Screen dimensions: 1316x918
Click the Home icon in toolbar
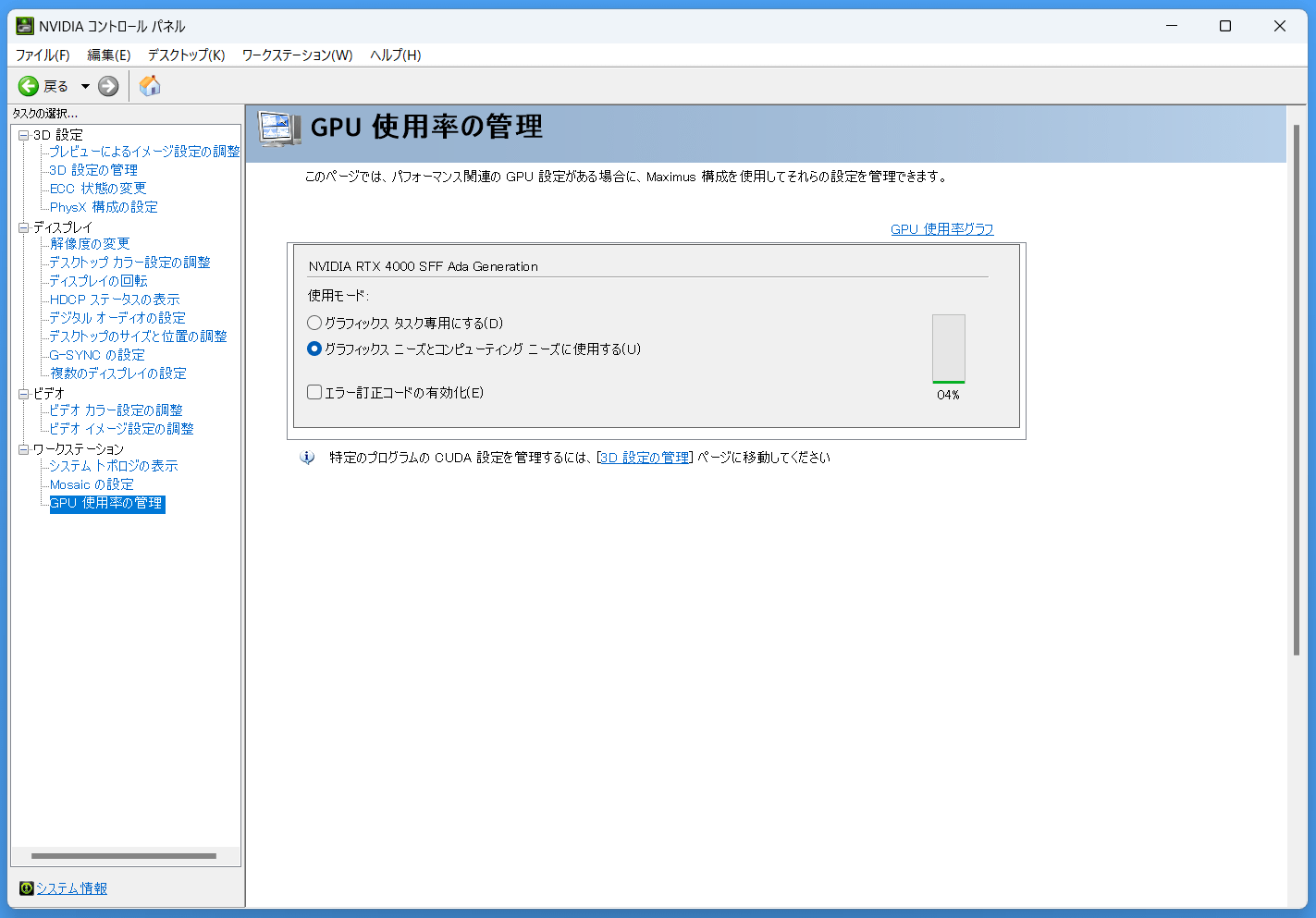pyautogui.click(x=150, y=86)
